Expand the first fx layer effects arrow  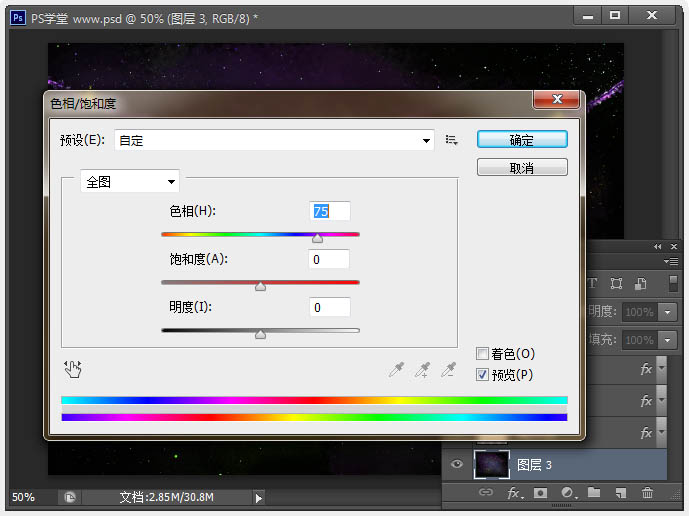click(661, 368)
